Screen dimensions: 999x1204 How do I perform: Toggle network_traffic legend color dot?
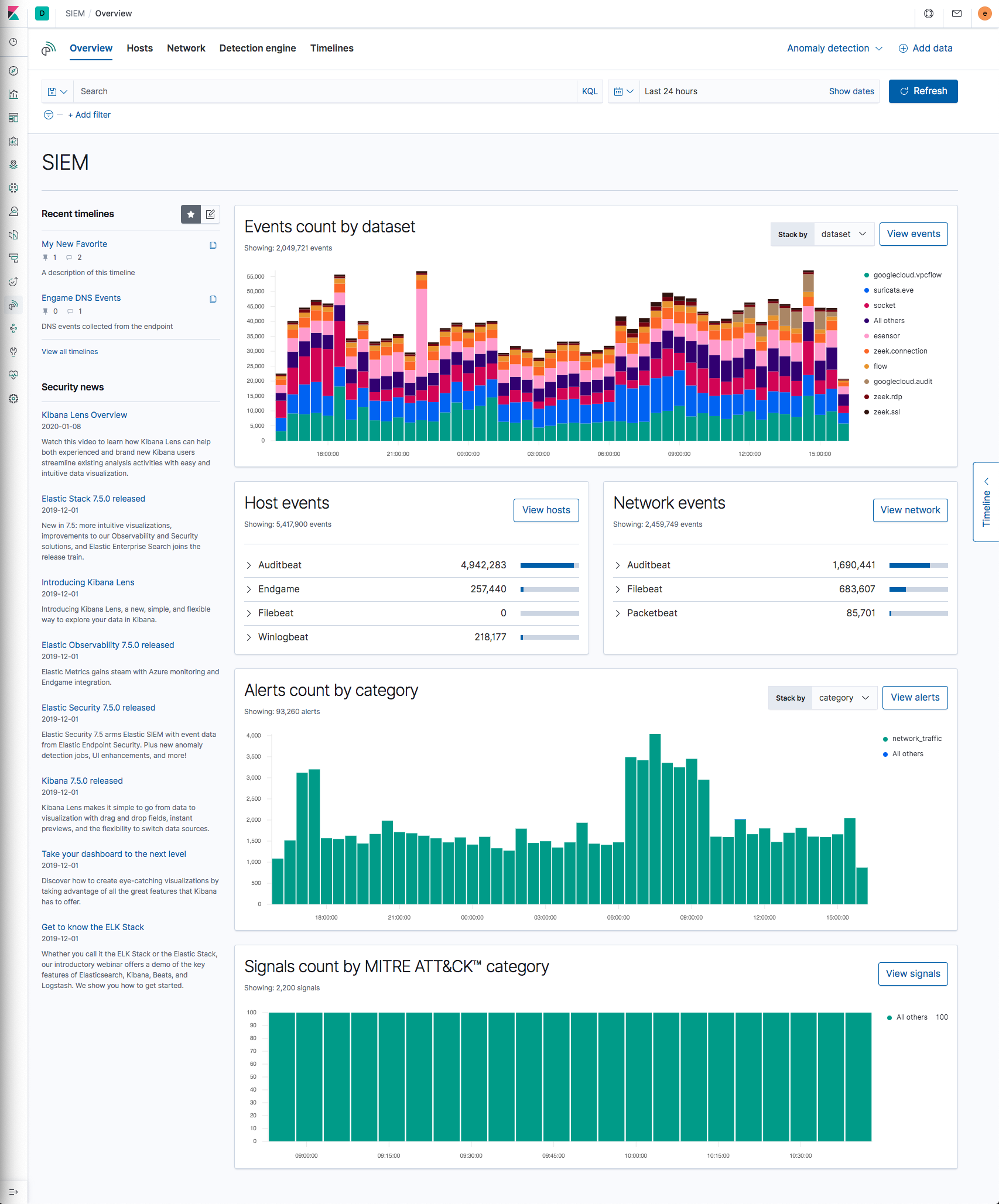point(885,739)
